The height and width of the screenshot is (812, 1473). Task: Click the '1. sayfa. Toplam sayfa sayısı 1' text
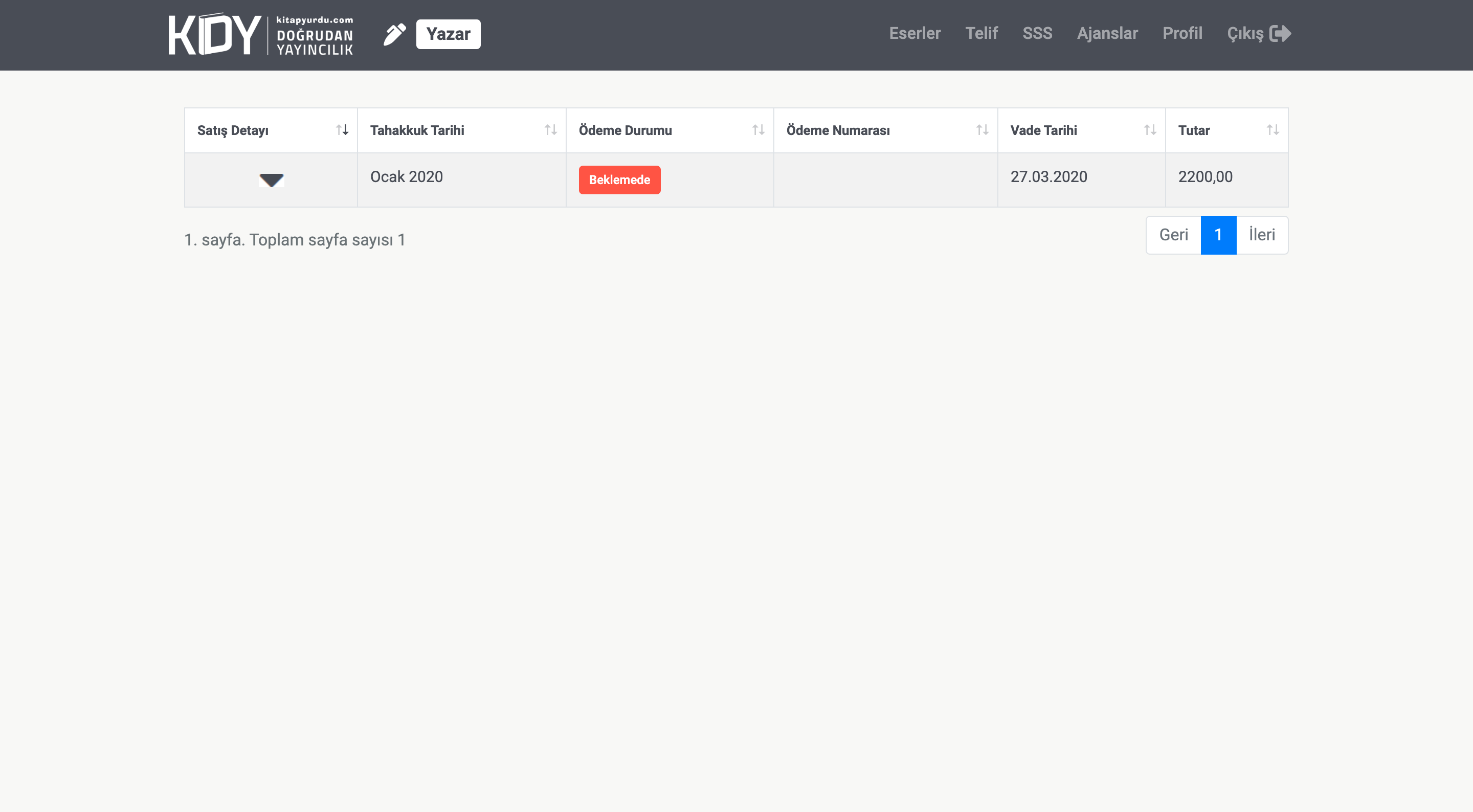point(295,240)
